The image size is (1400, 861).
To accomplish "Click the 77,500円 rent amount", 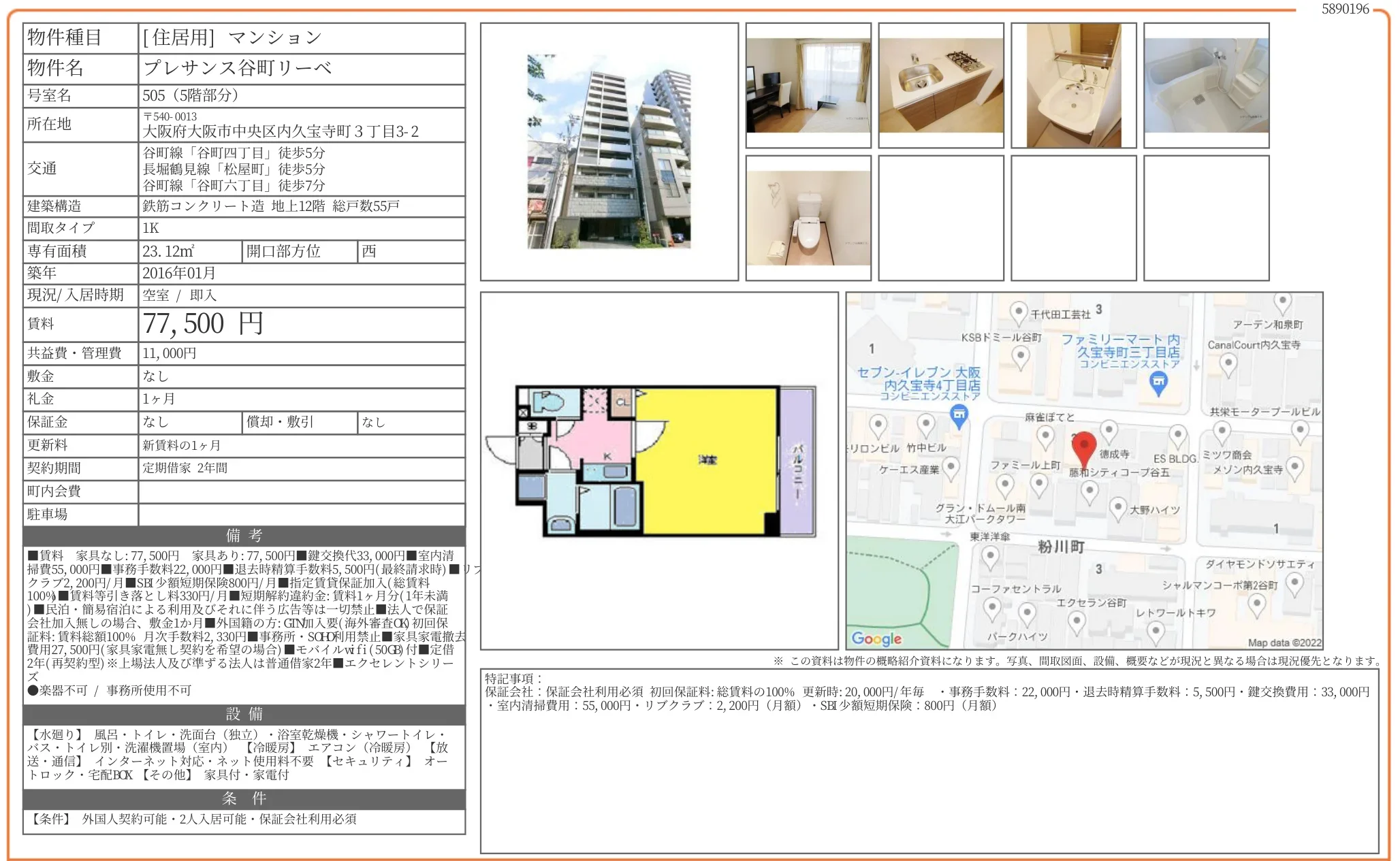I will coord(203,324).
